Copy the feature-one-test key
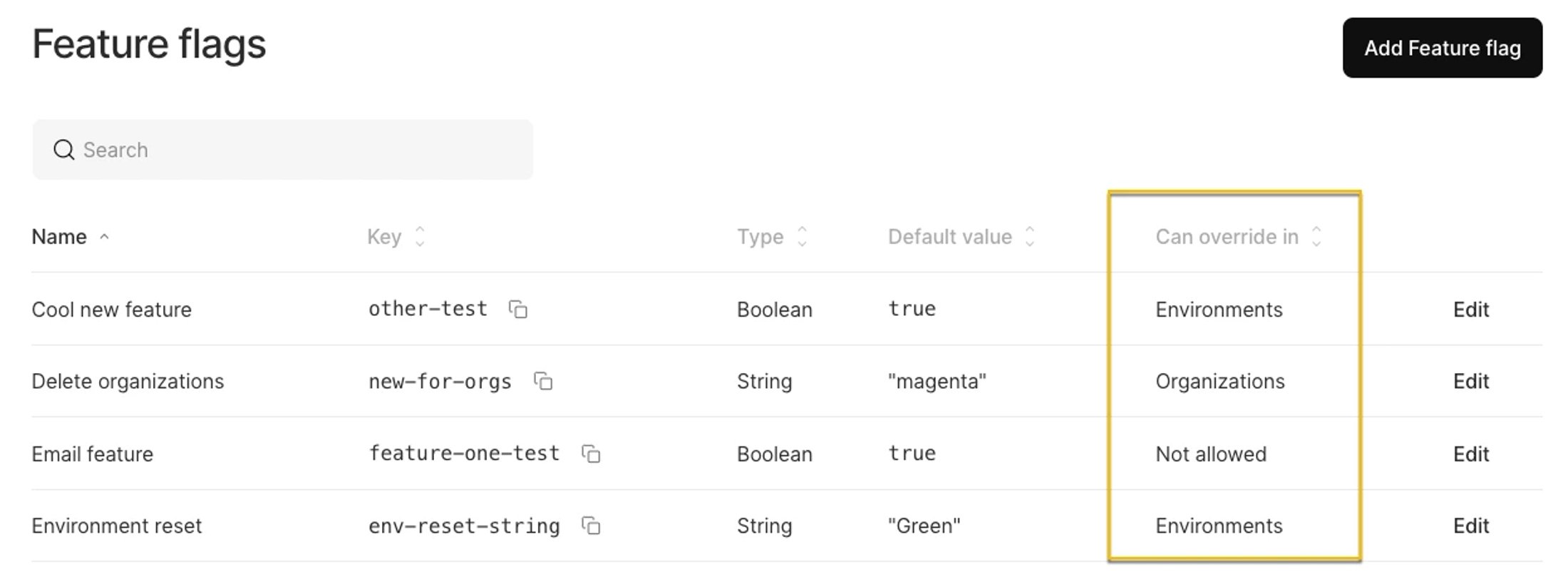Screen dimensions: 1568x577 tap(591, 454)
